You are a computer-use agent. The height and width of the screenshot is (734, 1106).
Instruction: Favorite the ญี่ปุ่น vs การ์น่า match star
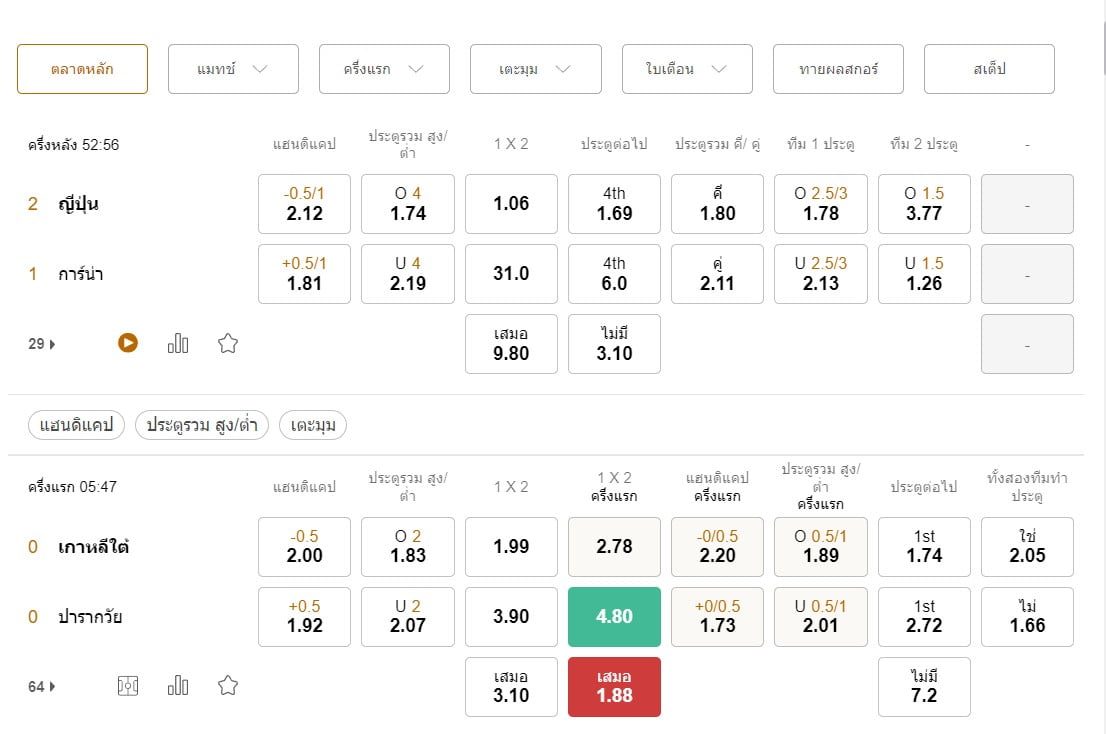pos(228,343)
